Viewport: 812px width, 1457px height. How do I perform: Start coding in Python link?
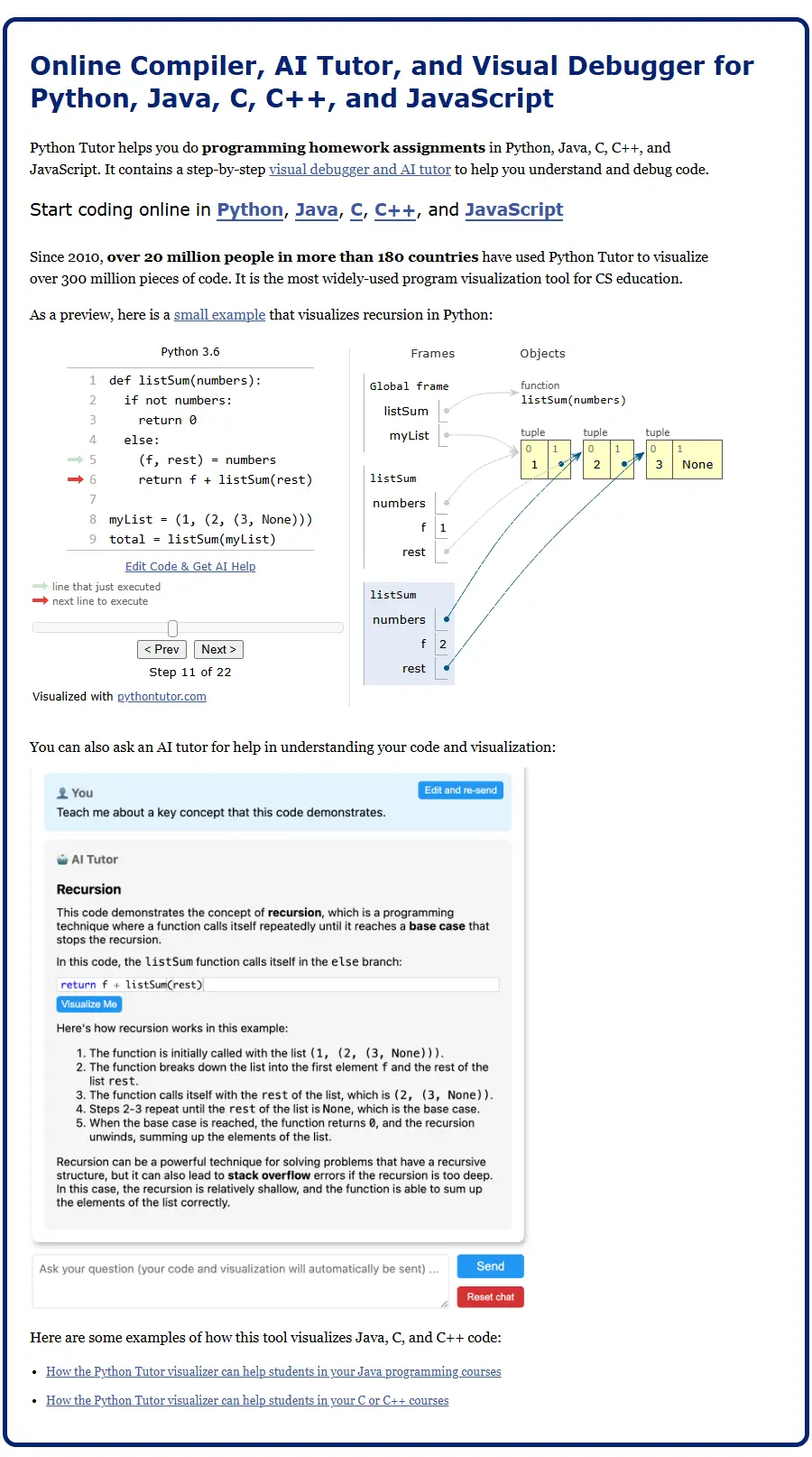pyautogui.click(x=251, y=210)
